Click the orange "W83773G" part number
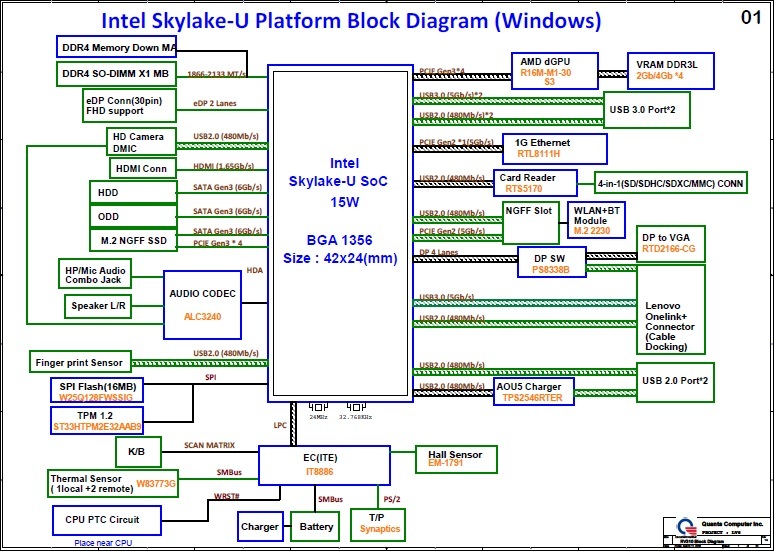Image resolution: width=774 pixels, height=552 pixels. coord(156,483)
